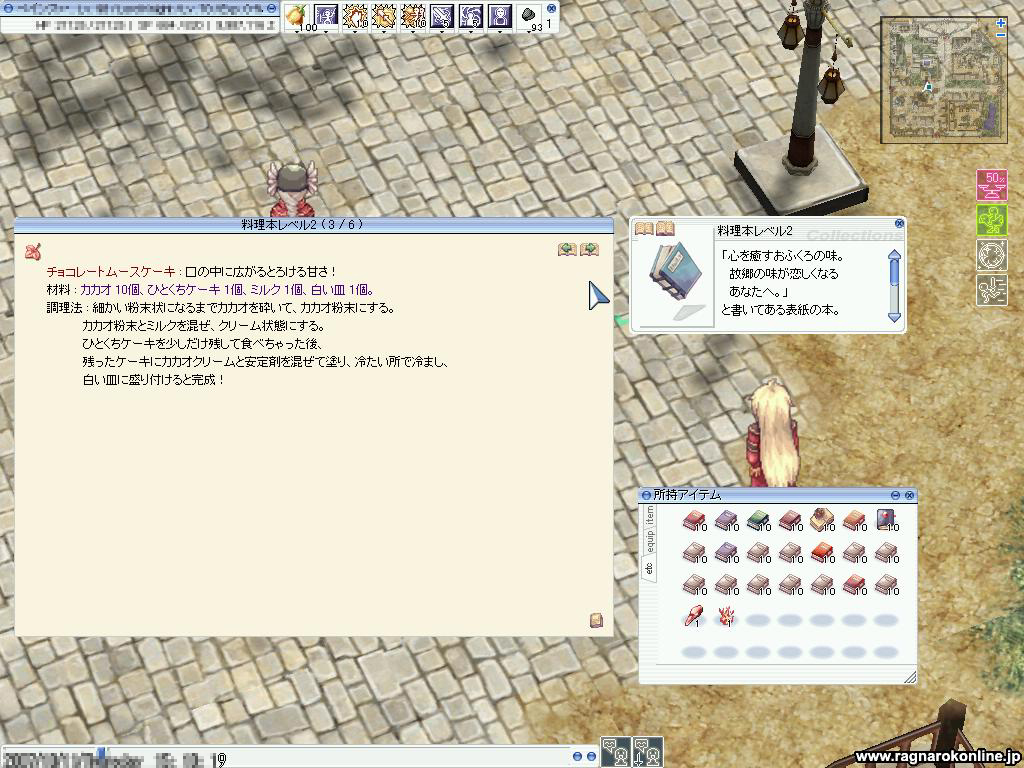Close the hotbar with its X button
This screenshot has height=768, width=1024.
(551, 8)
